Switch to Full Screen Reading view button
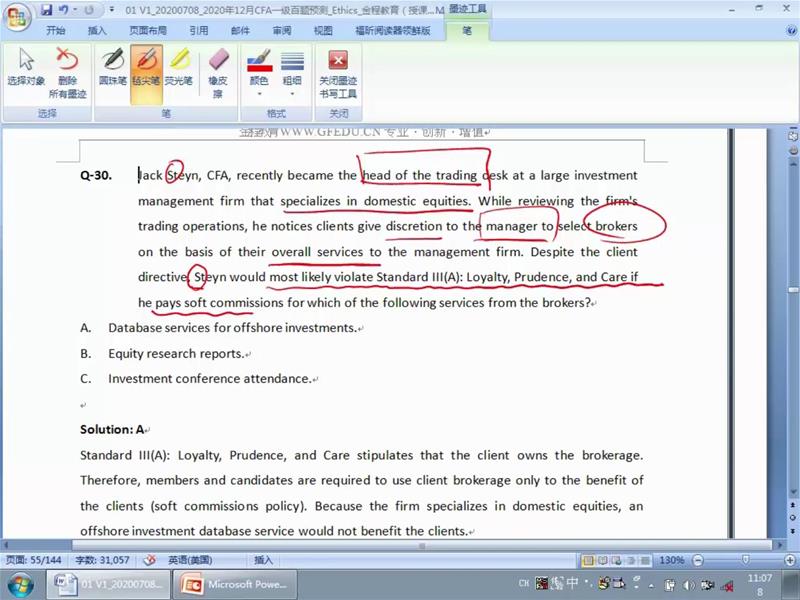 click(x=603, y=561)
